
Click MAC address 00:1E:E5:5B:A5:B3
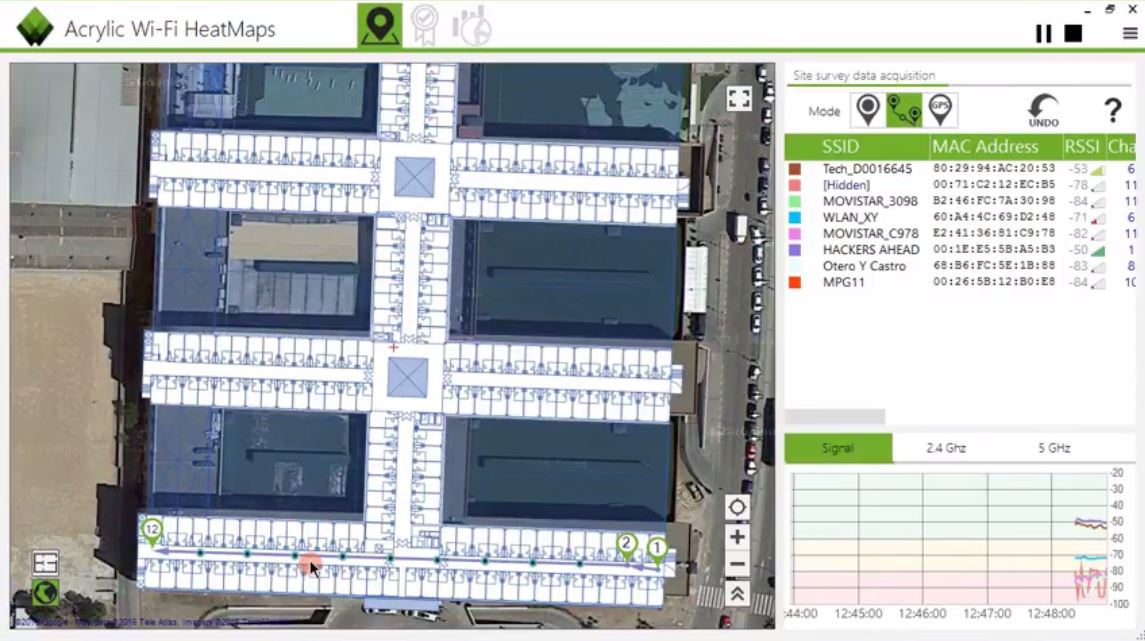(x=994, y=249)
